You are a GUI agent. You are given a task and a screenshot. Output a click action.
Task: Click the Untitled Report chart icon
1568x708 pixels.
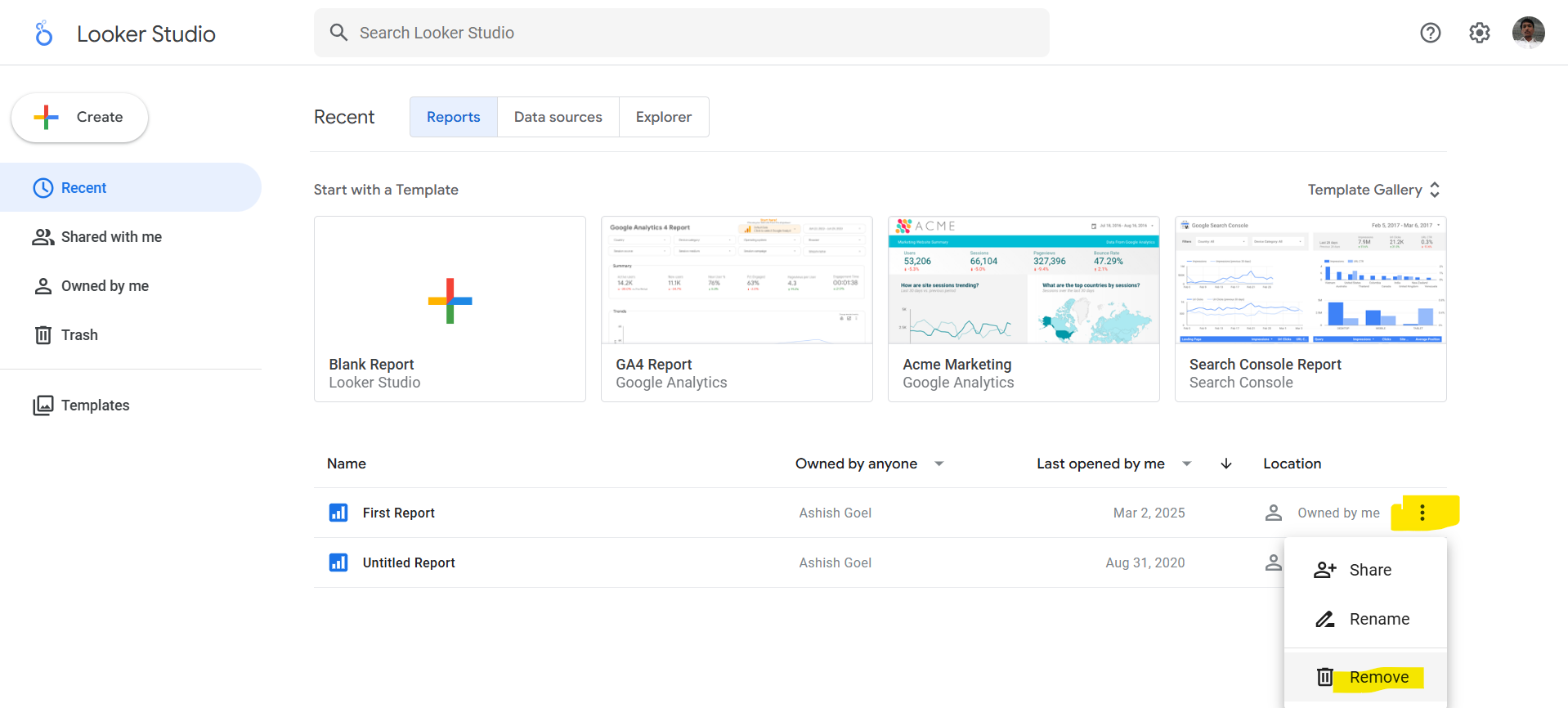pos(338,562)
